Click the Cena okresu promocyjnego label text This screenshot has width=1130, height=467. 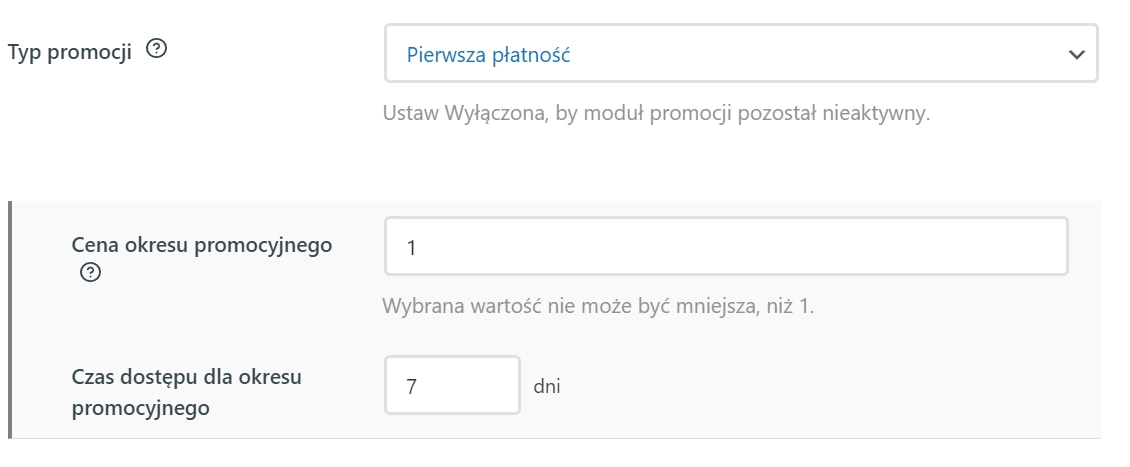202,245
